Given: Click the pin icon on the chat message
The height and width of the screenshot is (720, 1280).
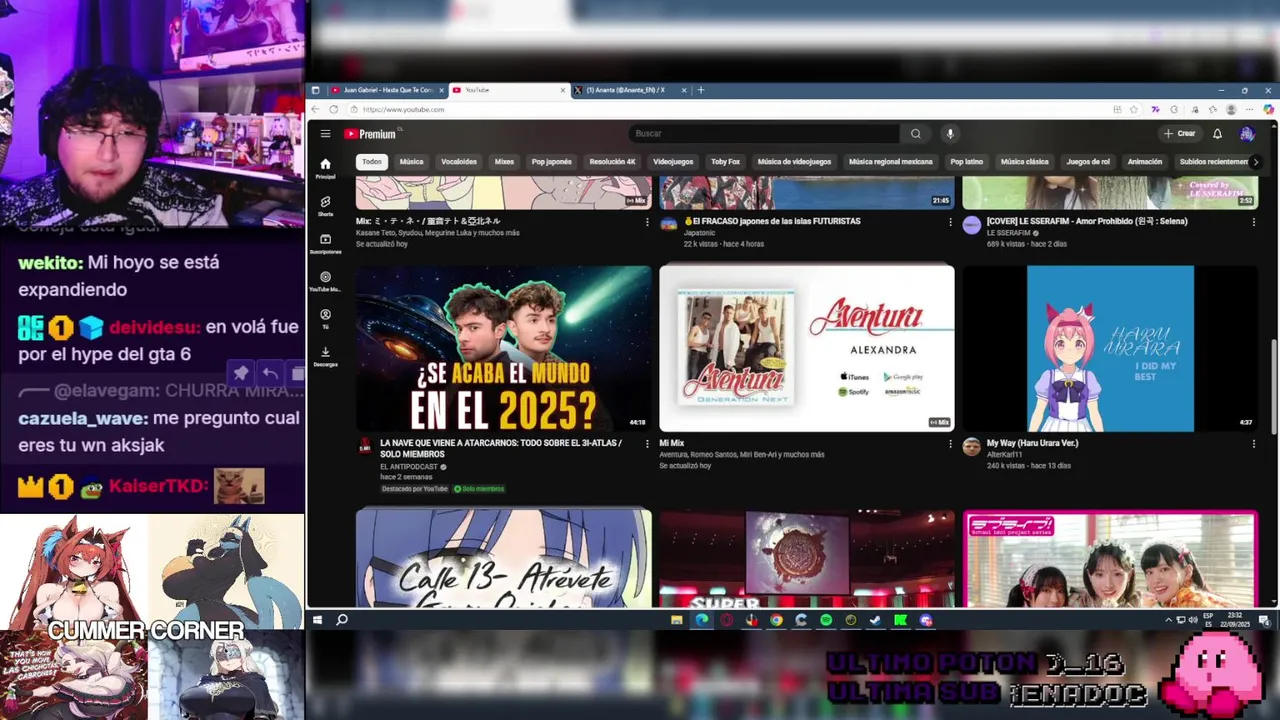Looking at the screenshot, I should (241, 373).
